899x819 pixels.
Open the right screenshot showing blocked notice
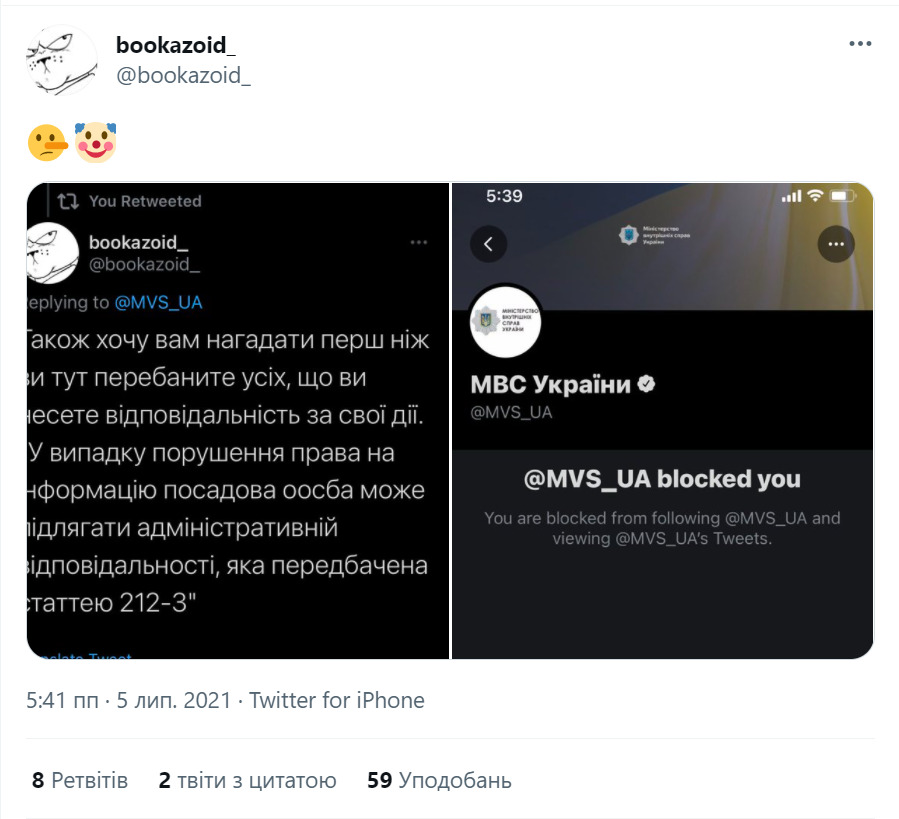[x=662, y=420]
